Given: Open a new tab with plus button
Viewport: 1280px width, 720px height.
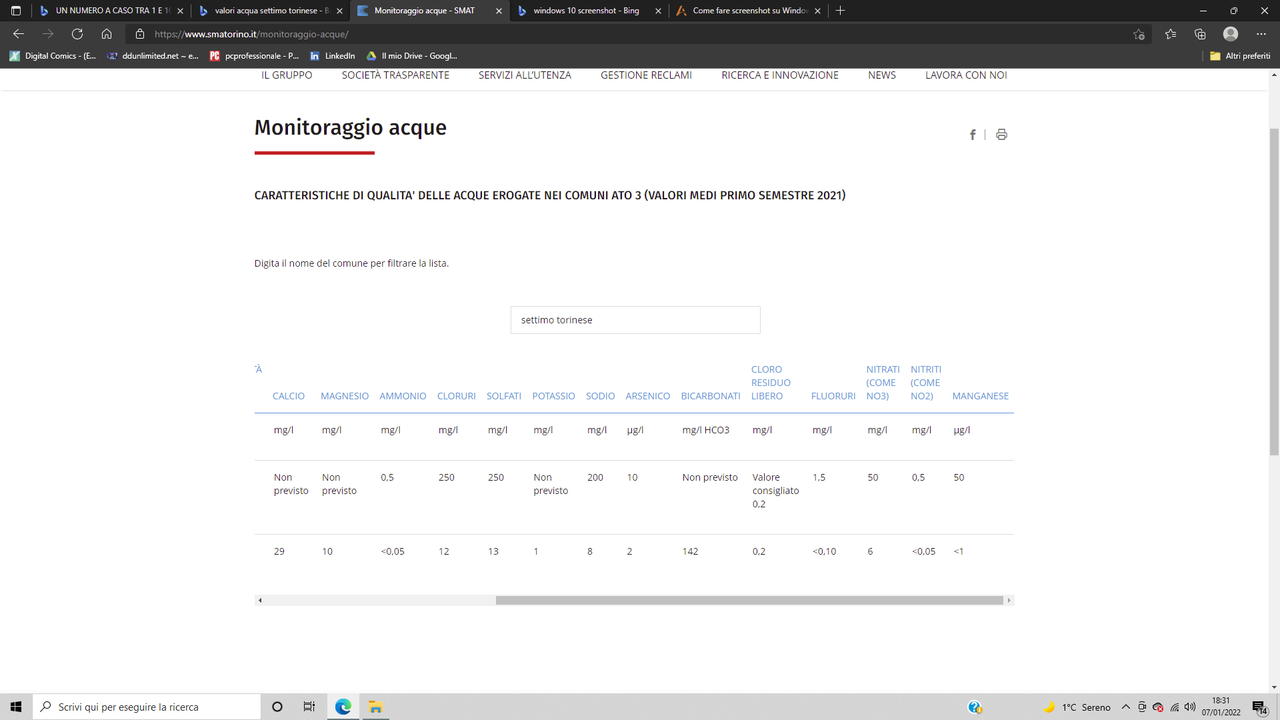Looking at the screenshot, I should click(840, 11).
